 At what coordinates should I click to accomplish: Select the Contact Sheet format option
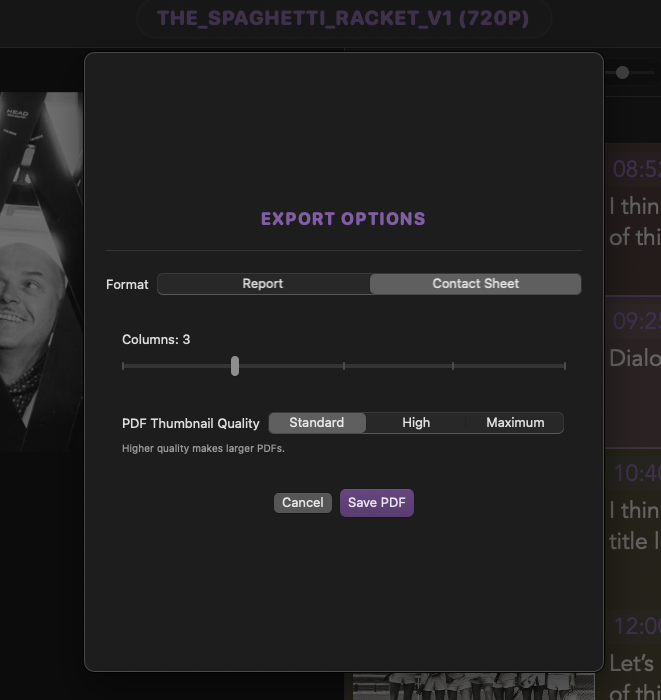[x=475, y=284]
